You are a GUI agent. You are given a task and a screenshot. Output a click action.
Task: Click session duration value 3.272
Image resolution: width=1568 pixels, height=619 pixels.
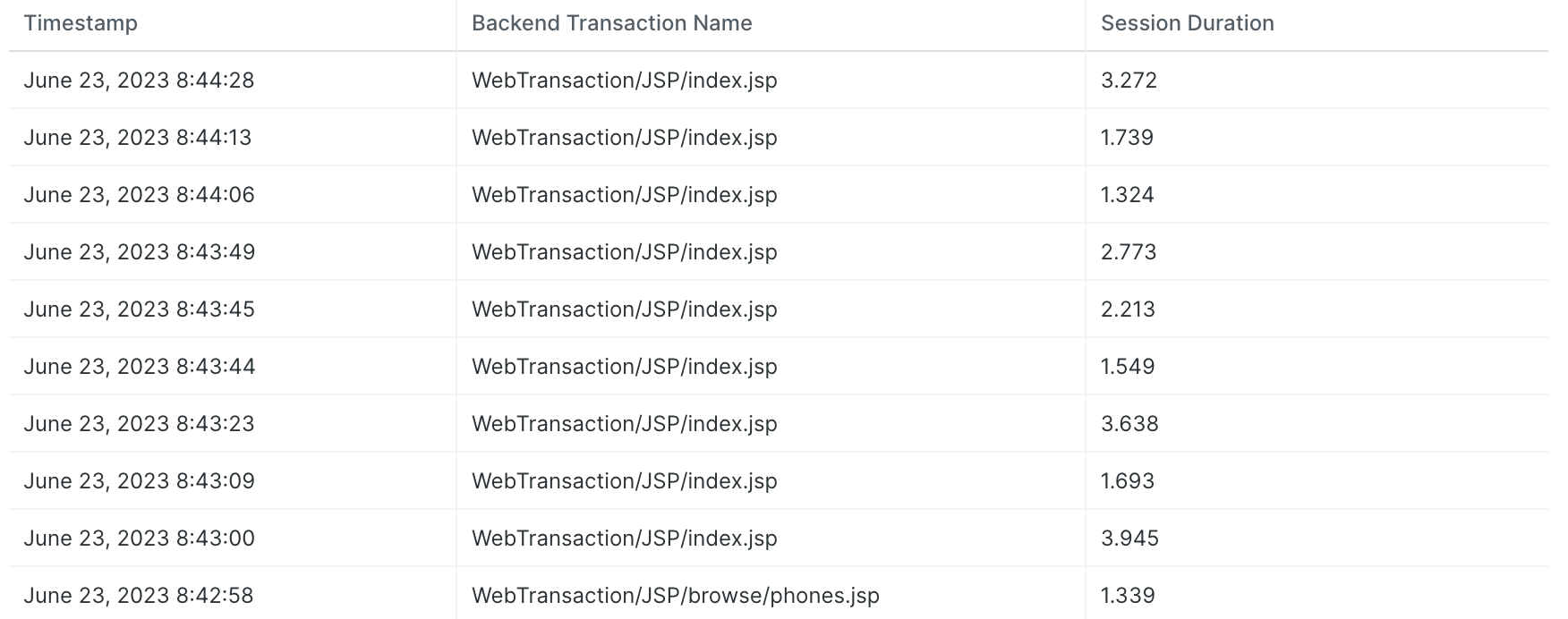1129,81
